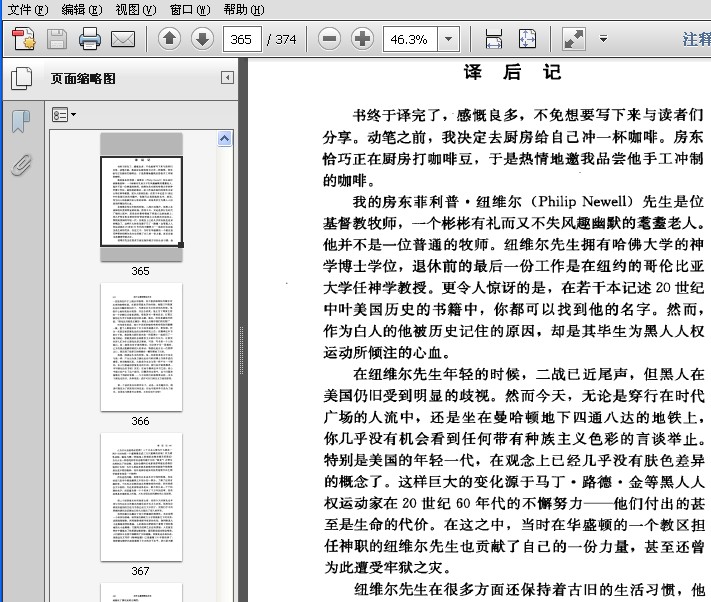Expand the toolbar overflow options arrow
The height and width of the screenshot is (602, 711).
pyautogui.click(x=603, y=40)
